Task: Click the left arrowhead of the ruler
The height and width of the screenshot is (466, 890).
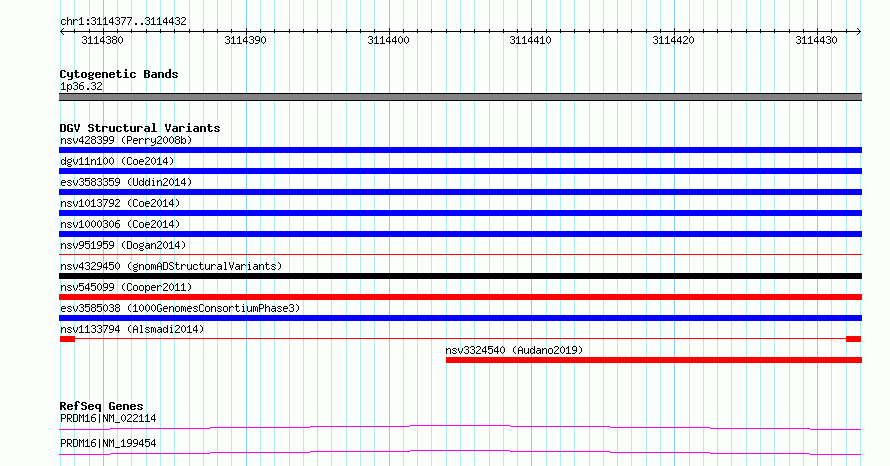Action: (x=62, y=32)
